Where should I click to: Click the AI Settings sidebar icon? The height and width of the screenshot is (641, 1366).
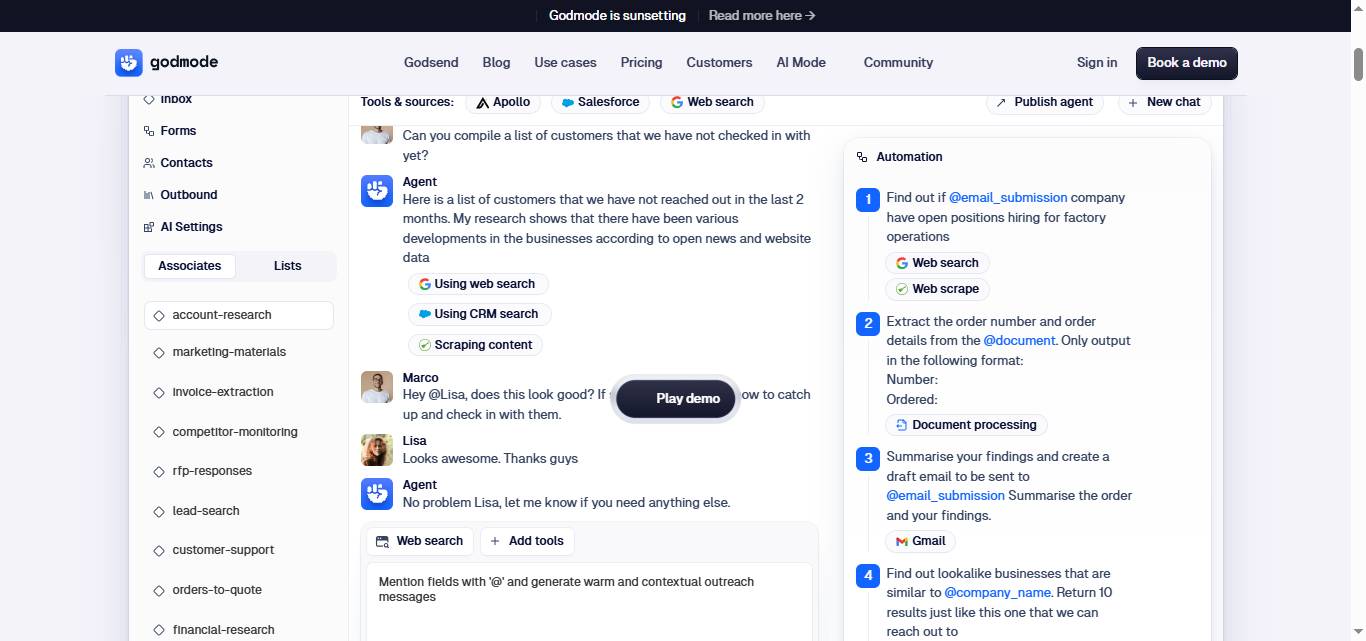[x=149, y=227]
